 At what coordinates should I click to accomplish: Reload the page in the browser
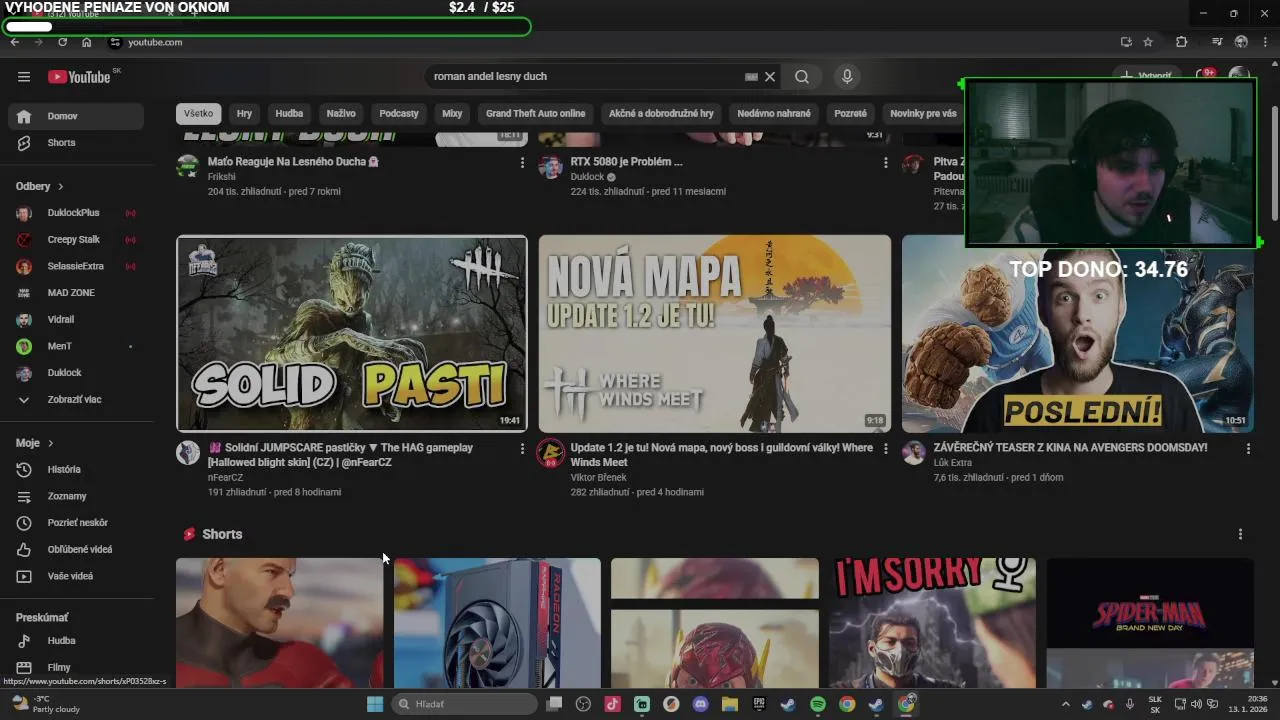[x=62, y=42]
